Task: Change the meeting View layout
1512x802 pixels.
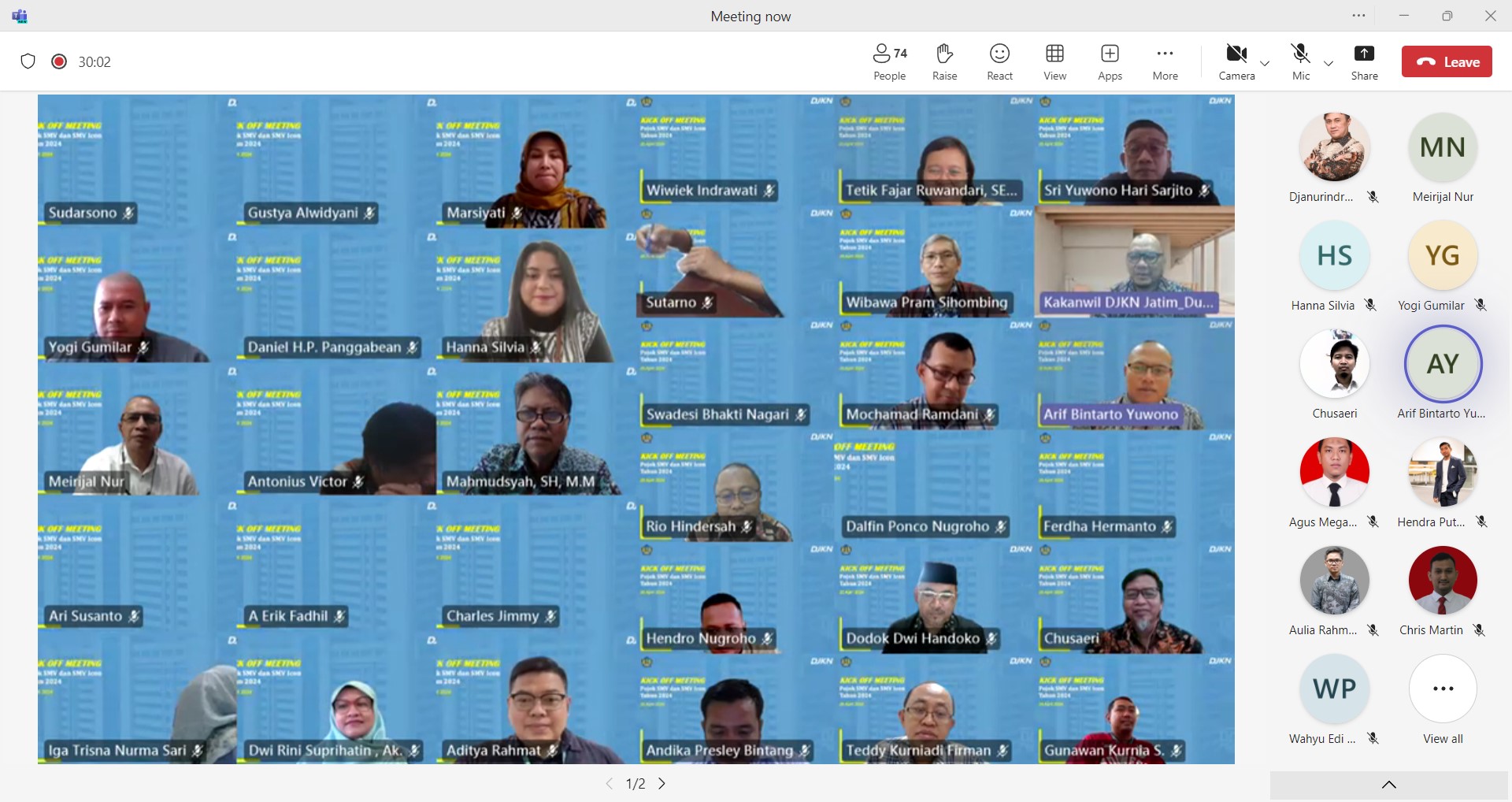Action: [1054, 61]
